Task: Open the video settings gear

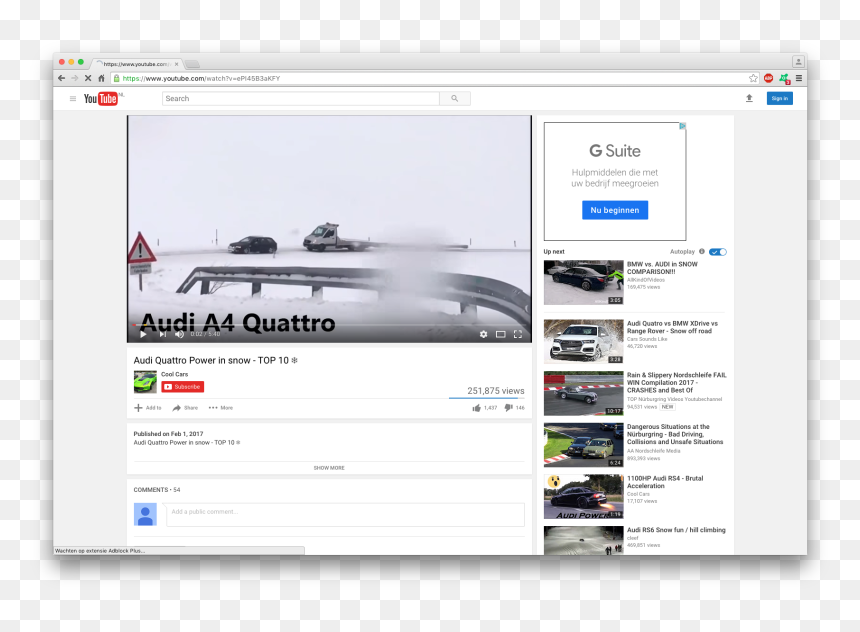Action: [x=483, y=334]
